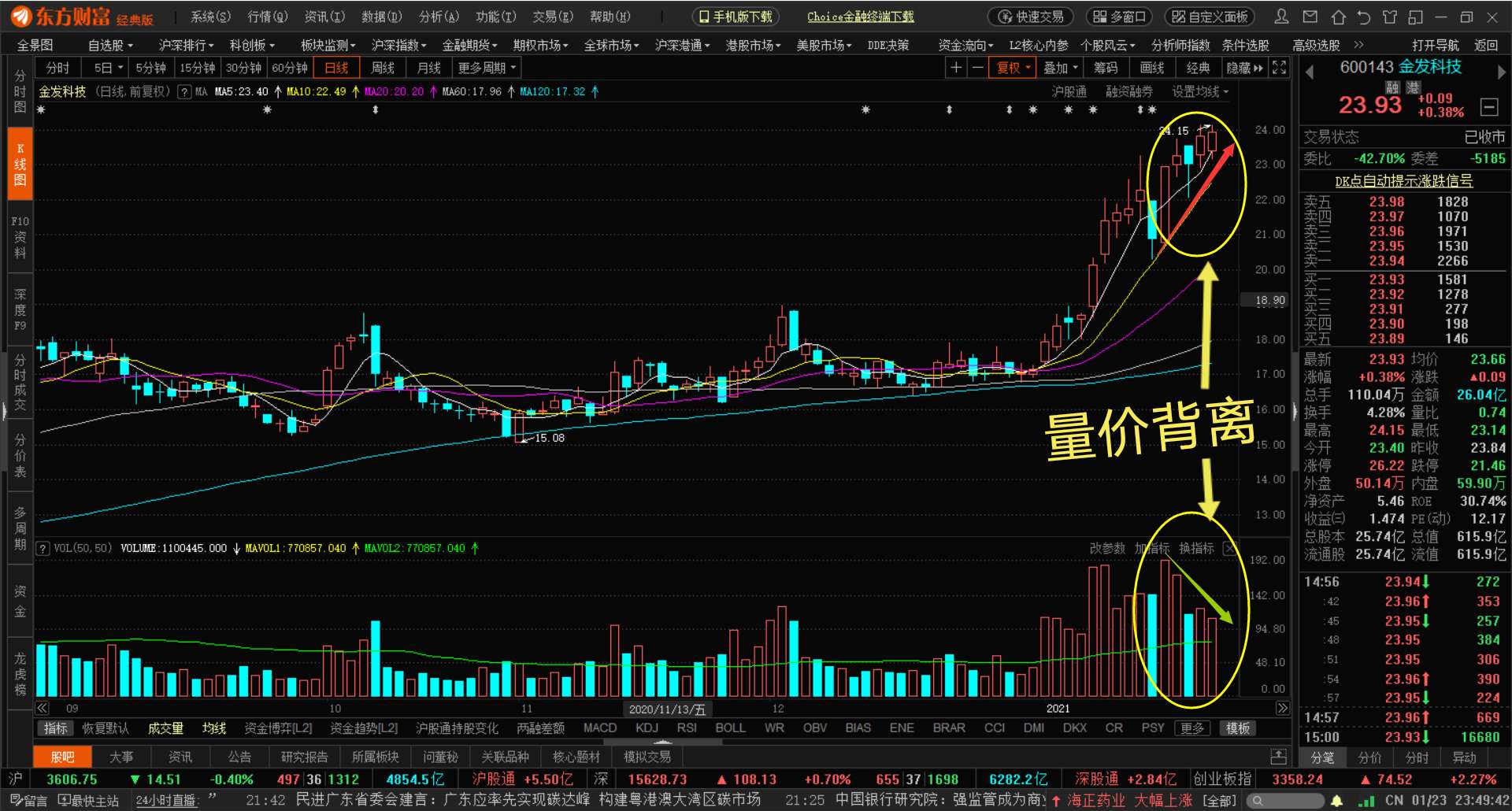Expand the 设置均线 dropdown
The image size is (1512, 811).
click(x=1199, y=92)
